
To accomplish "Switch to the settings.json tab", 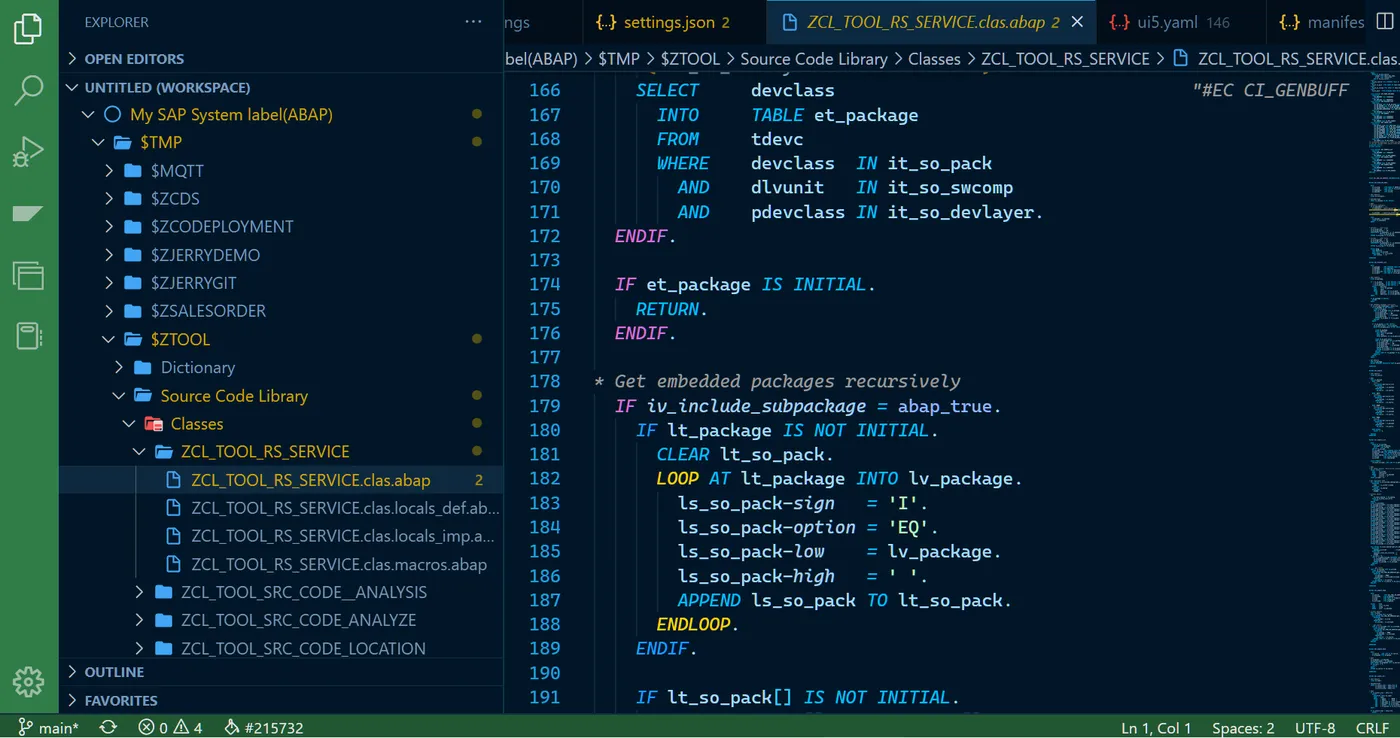I will (673, 22).
